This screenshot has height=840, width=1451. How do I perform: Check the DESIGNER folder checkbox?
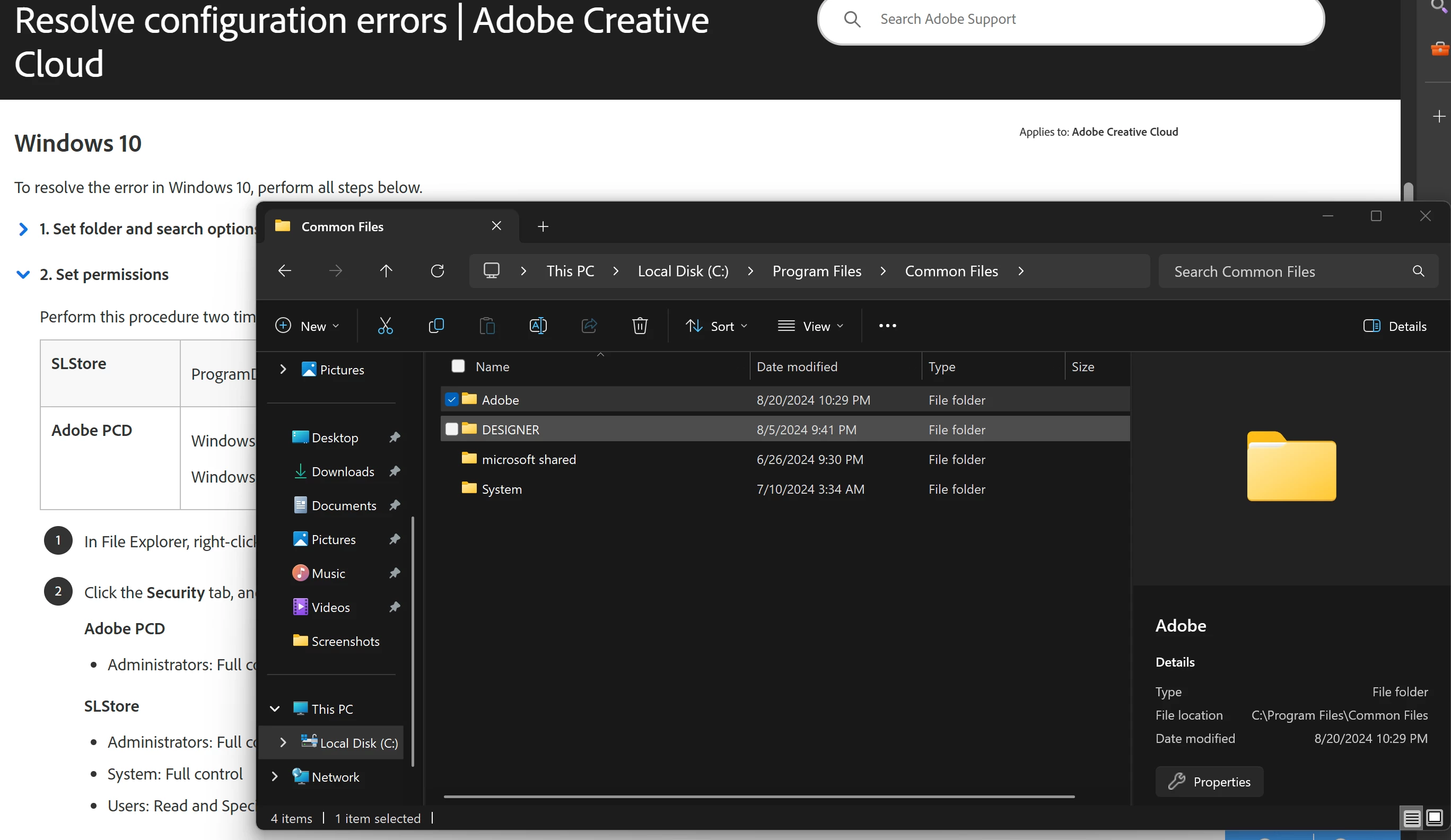click(451, 430)
